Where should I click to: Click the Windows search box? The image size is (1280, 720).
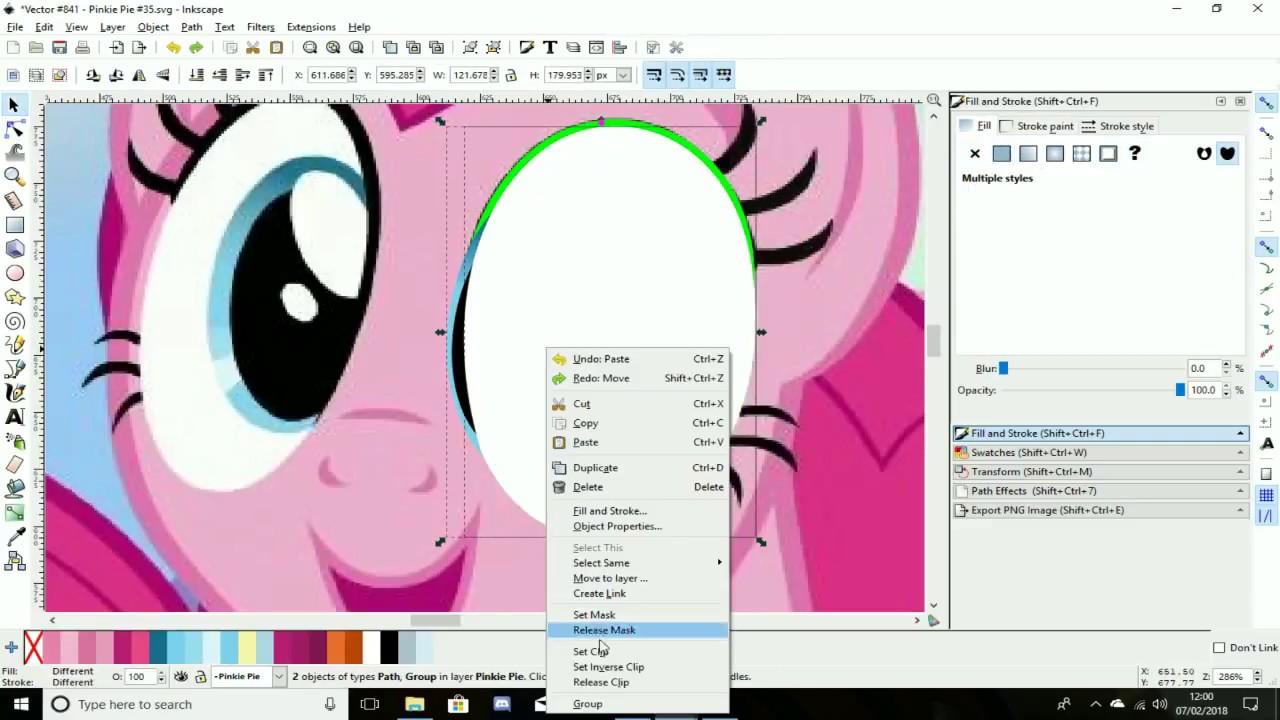pos(196,704)
